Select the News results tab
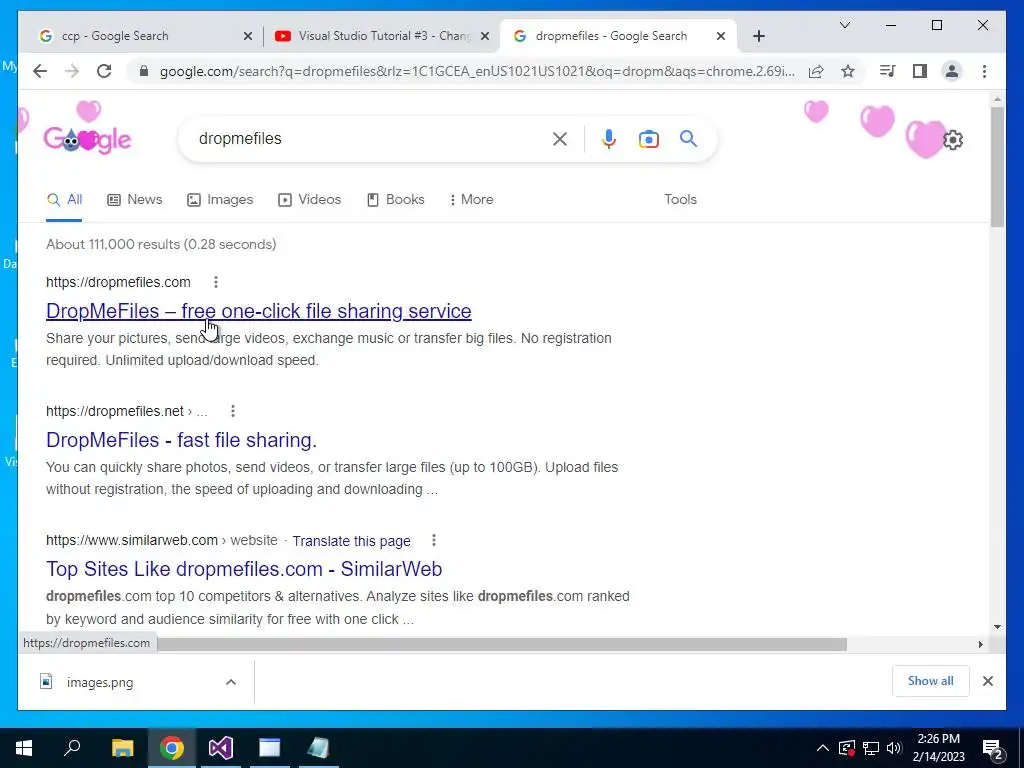This screenshot has width=1024, height=768. (x=135, y=199)
